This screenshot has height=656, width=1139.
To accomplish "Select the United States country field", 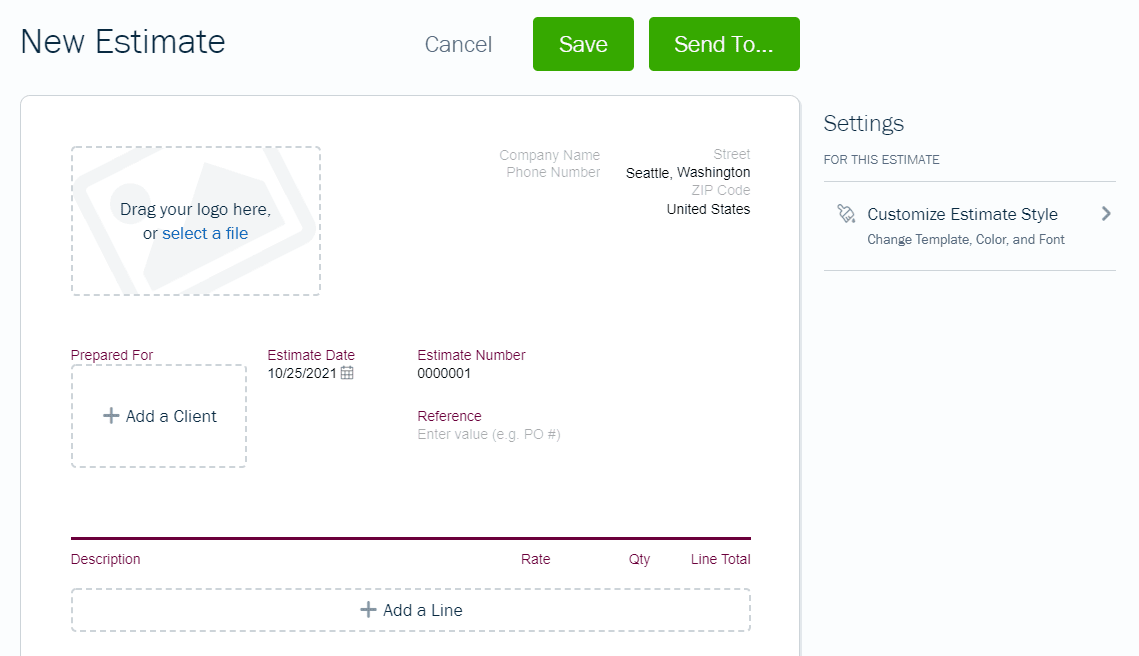I will click(x=708, y=209).
